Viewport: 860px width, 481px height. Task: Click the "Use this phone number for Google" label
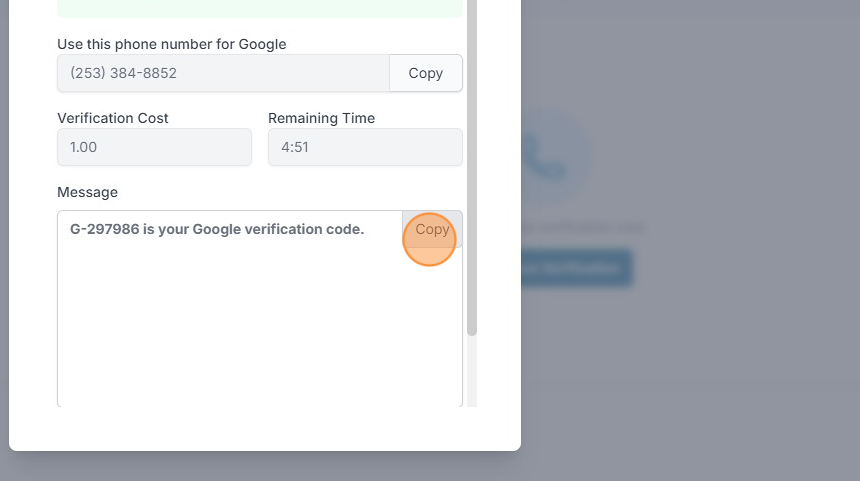[172, 44]
